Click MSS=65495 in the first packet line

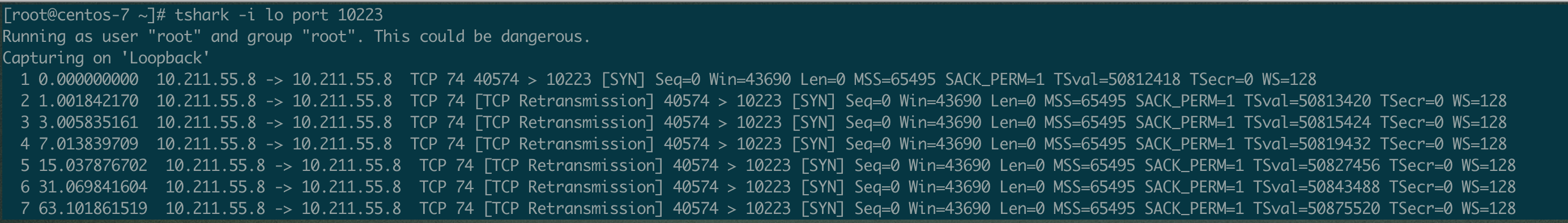click(895, 80)
